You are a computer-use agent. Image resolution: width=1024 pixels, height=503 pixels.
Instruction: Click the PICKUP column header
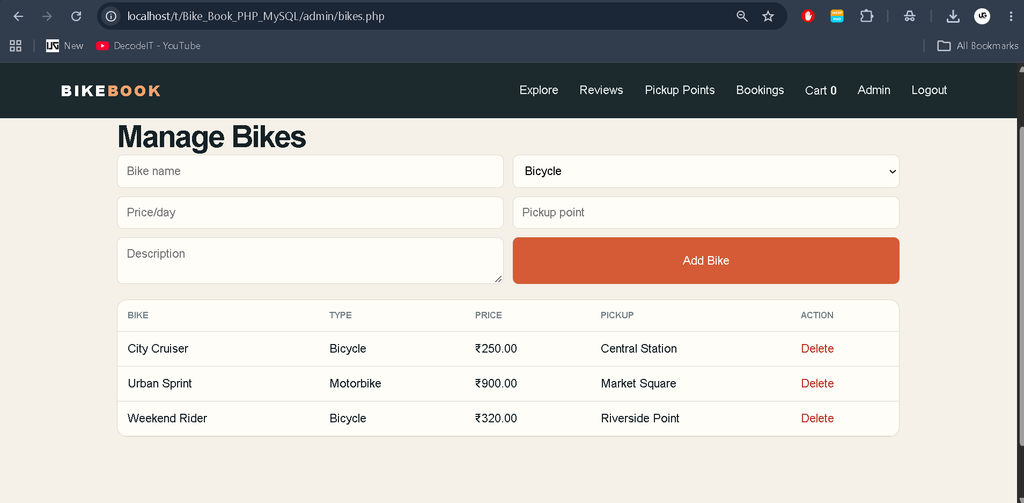(x=617, y=316)
